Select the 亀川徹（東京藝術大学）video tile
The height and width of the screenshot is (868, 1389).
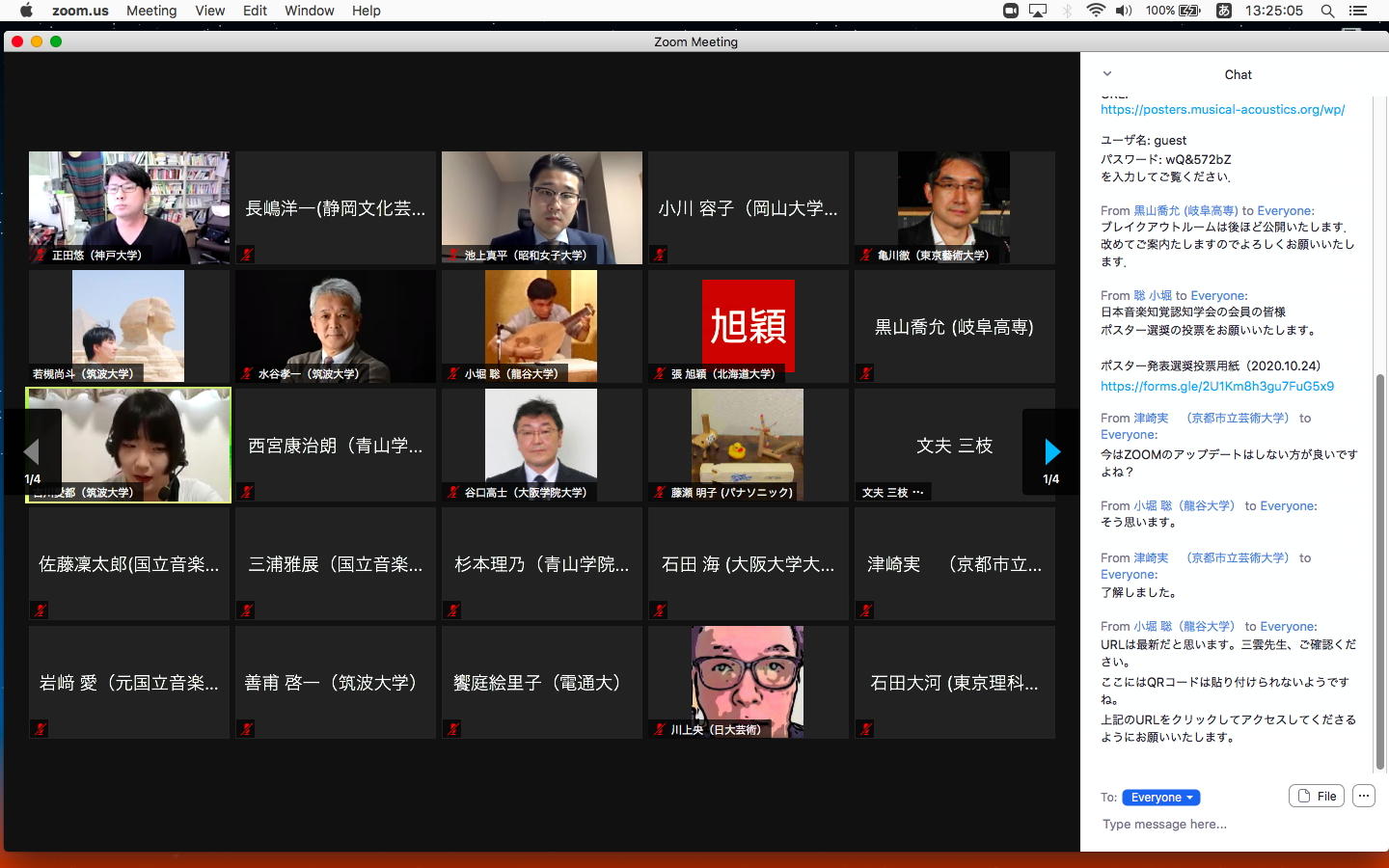click(955, 207)
